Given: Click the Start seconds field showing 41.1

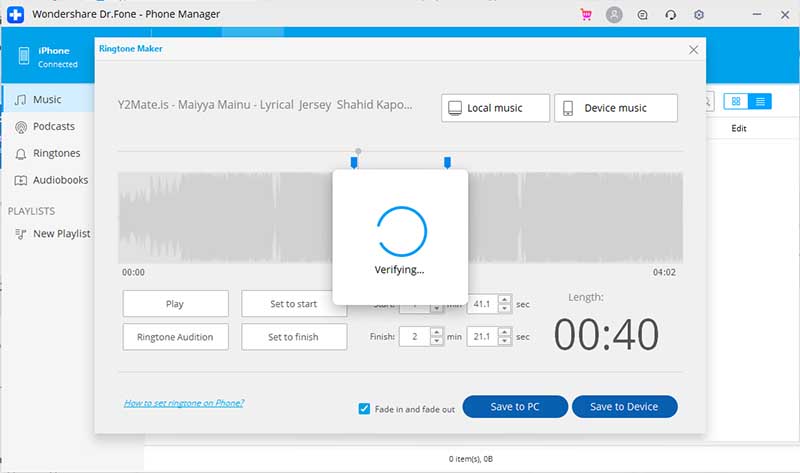Looking at the screenshot, I should coord(482,304).
